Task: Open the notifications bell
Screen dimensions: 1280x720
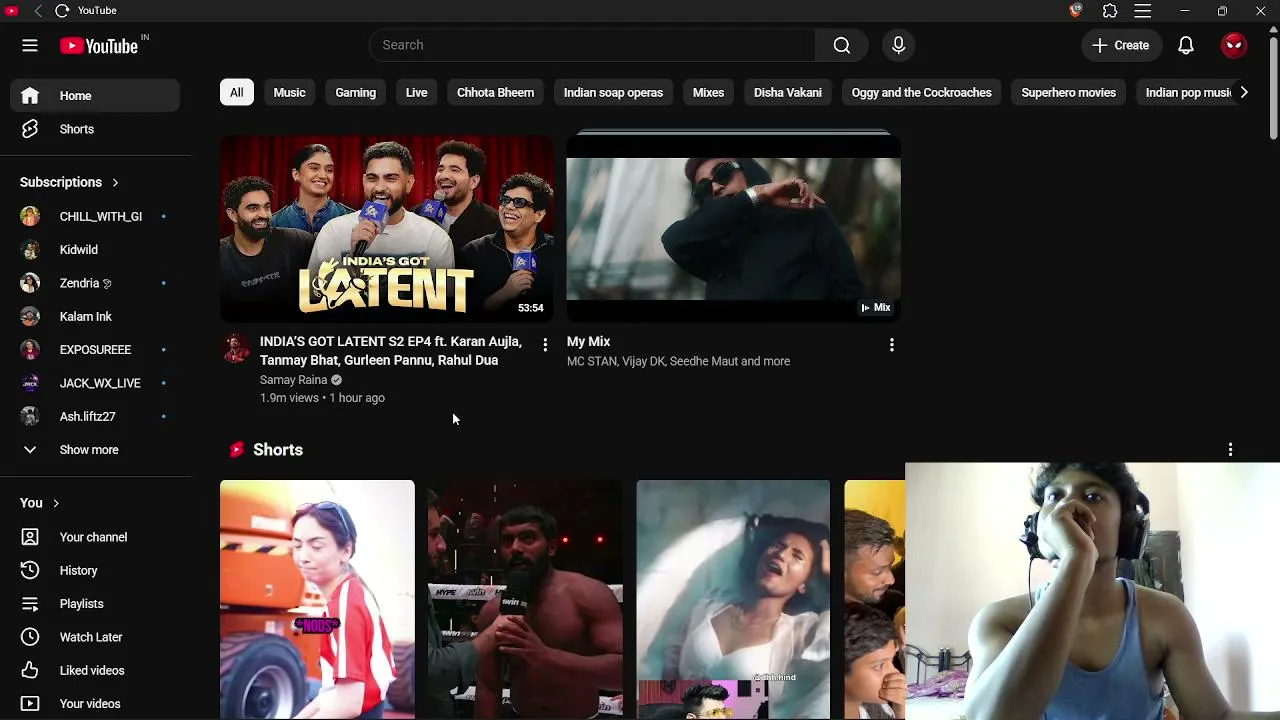Action: coord(1186,45)
